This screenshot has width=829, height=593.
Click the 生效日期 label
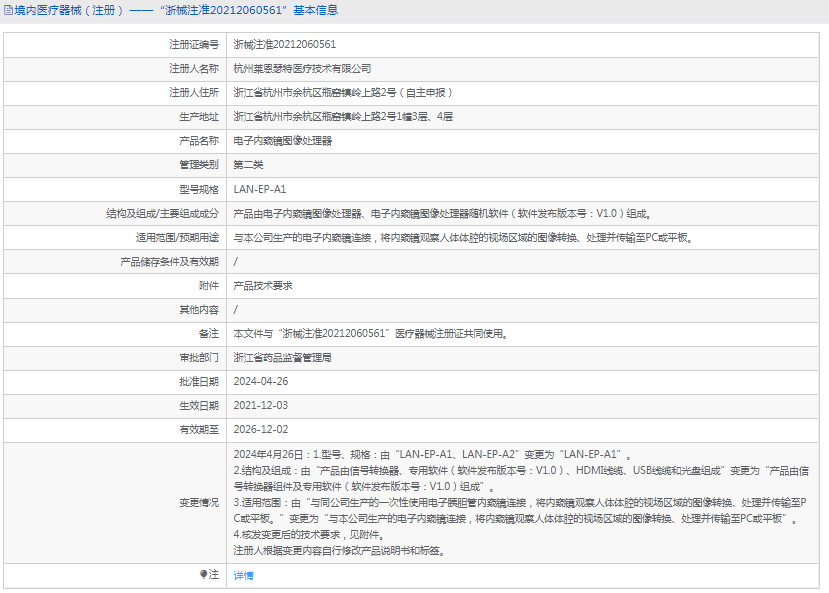[x=199, y=405]
